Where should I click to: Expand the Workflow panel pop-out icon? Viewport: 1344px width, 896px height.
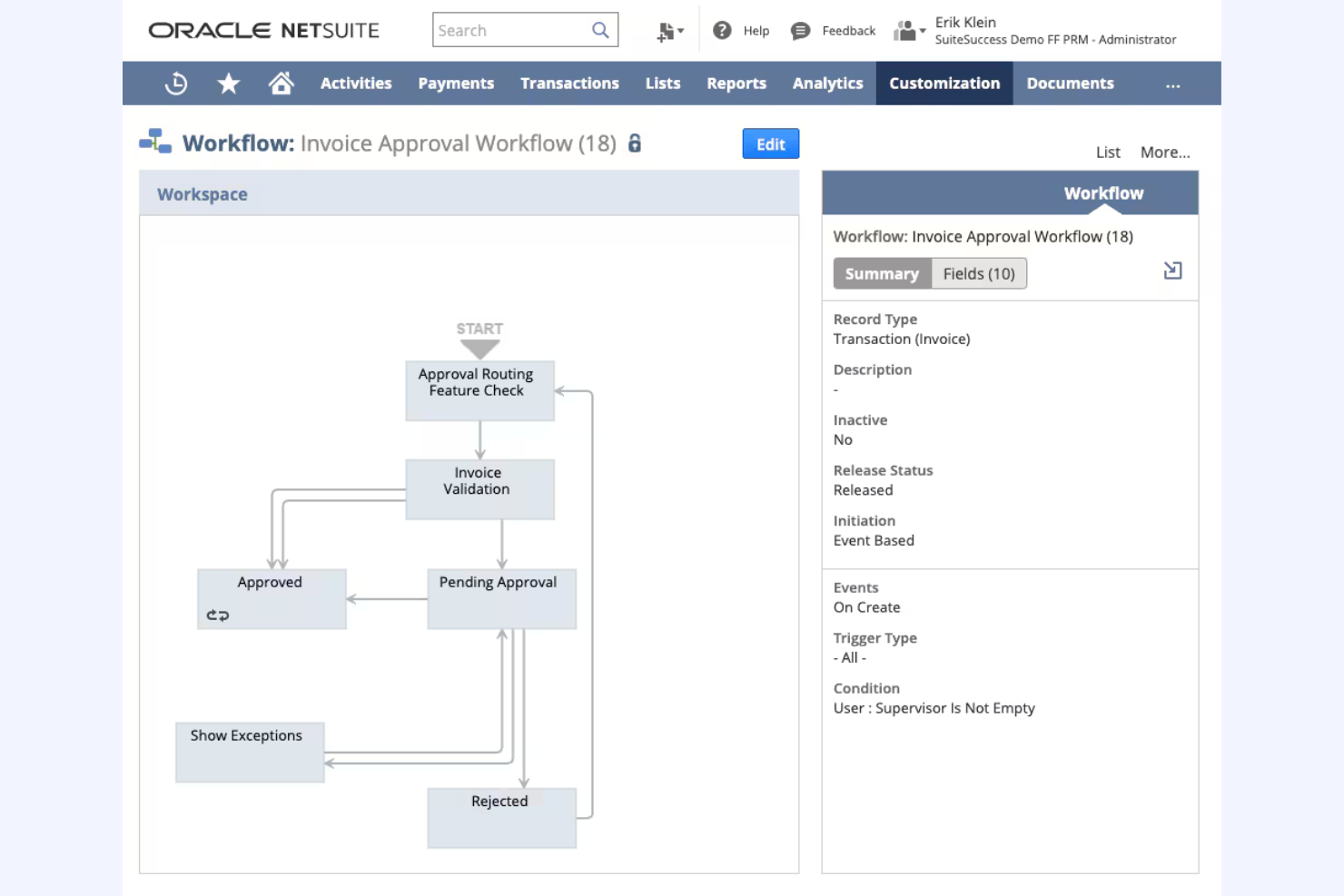pos(1172,271)
